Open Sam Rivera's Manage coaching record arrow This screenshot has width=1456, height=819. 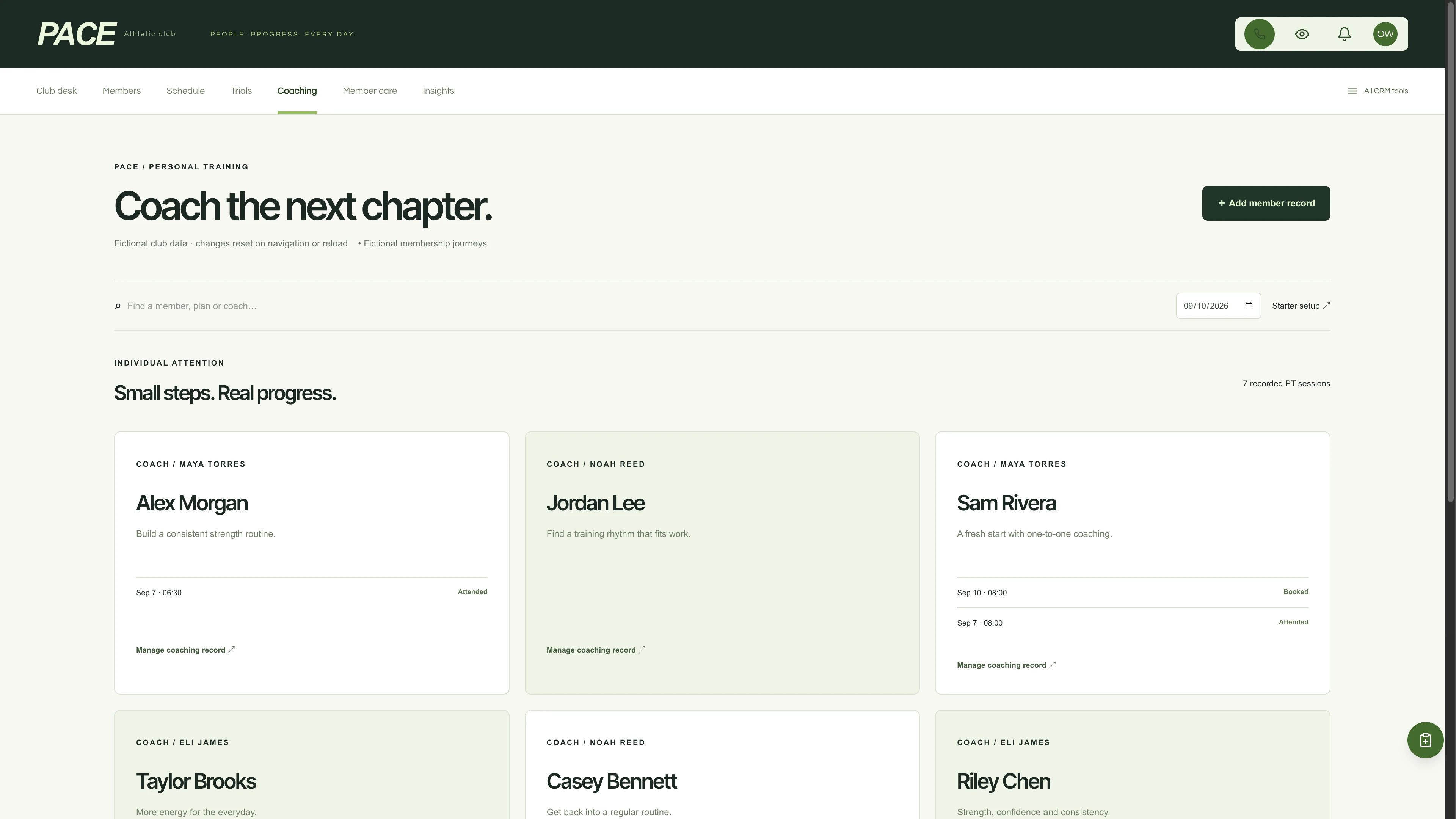coord(1052,665)
